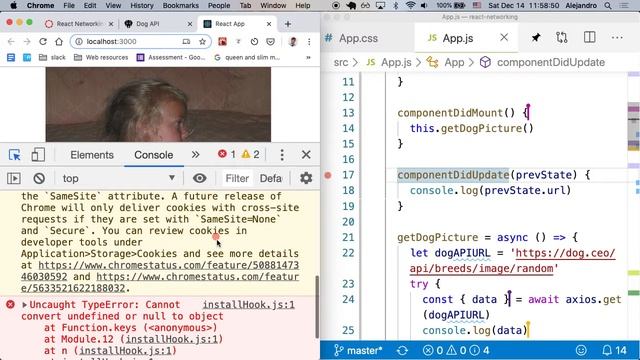
Task: Open the Apple menu
Action: (13, 5)
